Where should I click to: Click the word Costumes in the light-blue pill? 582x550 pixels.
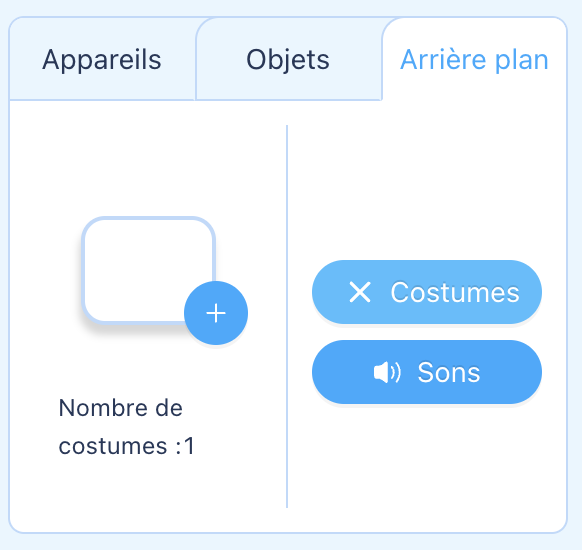[455, 292]
